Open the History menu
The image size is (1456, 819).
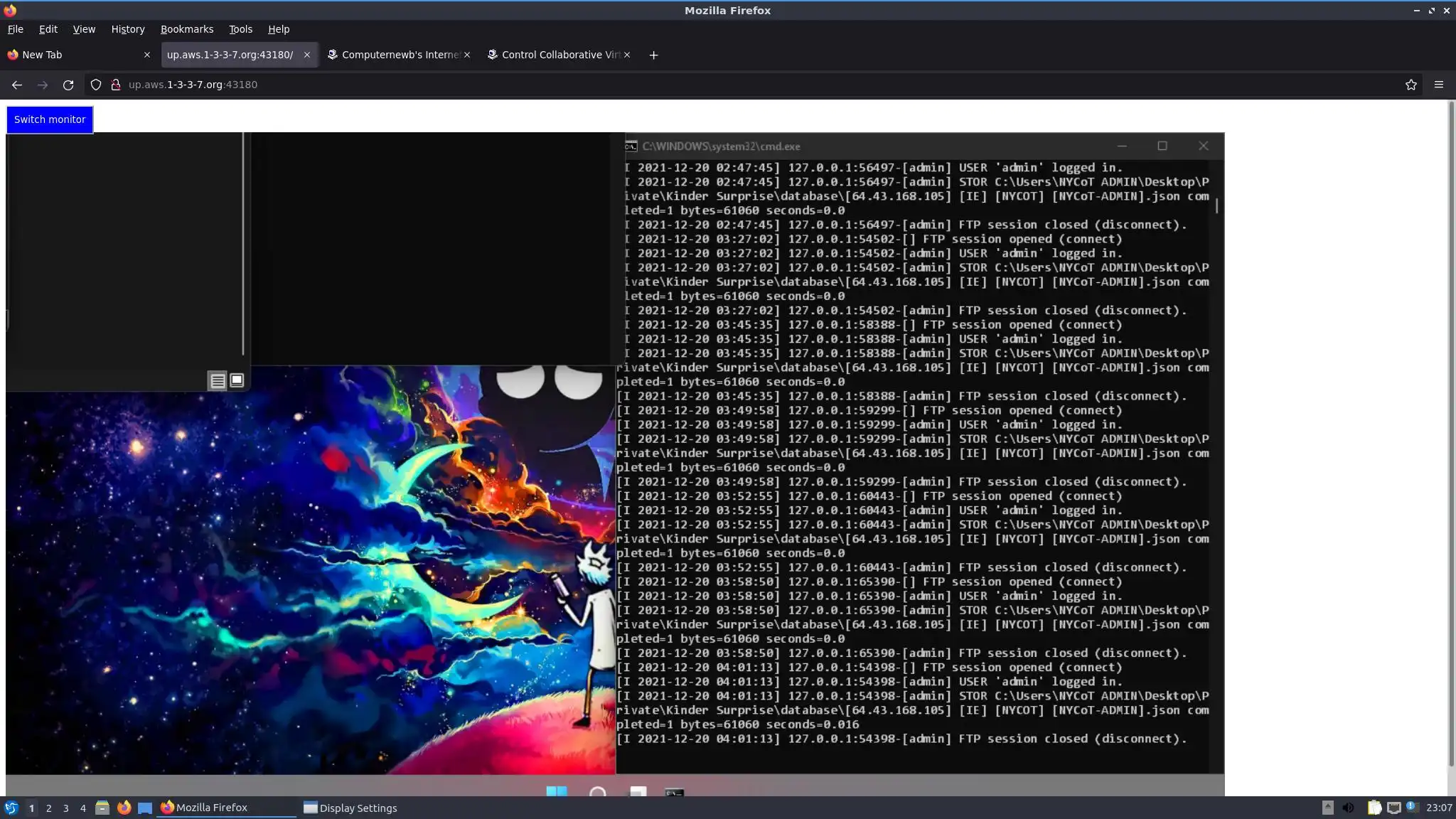click(127, 29)
